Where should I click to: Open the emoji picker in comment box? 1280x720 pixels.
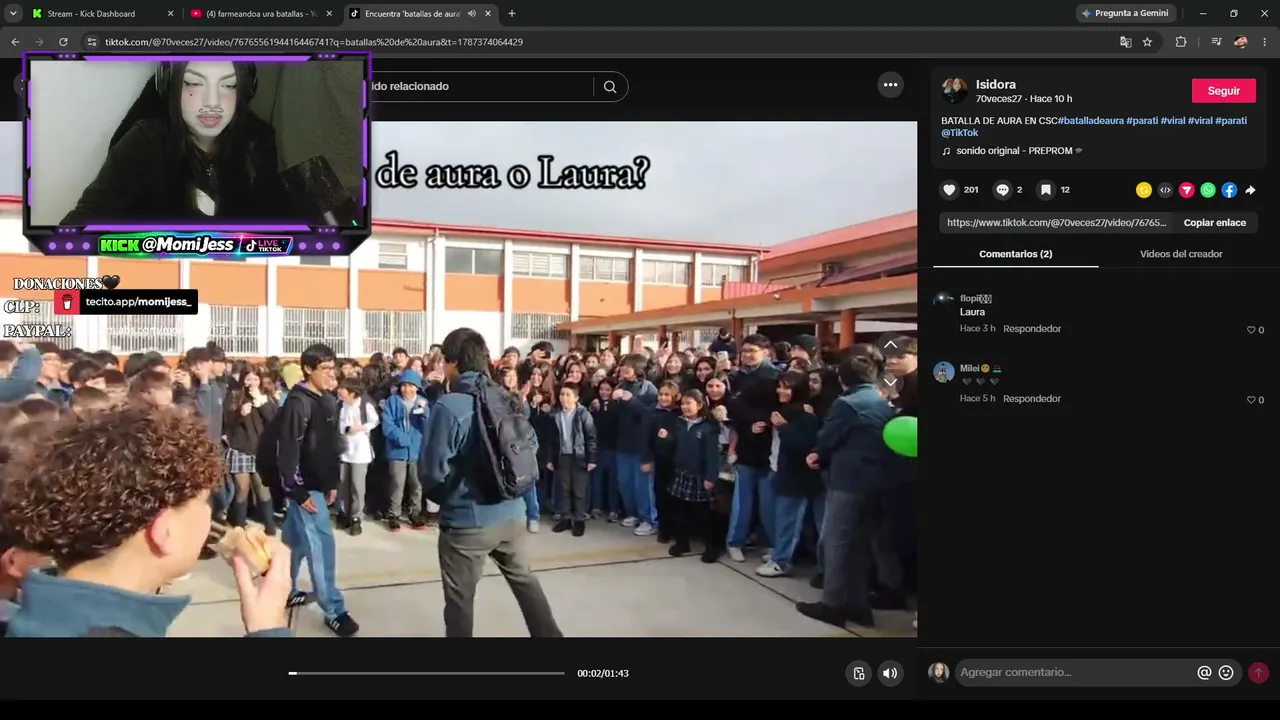[x=1226, y=673]
